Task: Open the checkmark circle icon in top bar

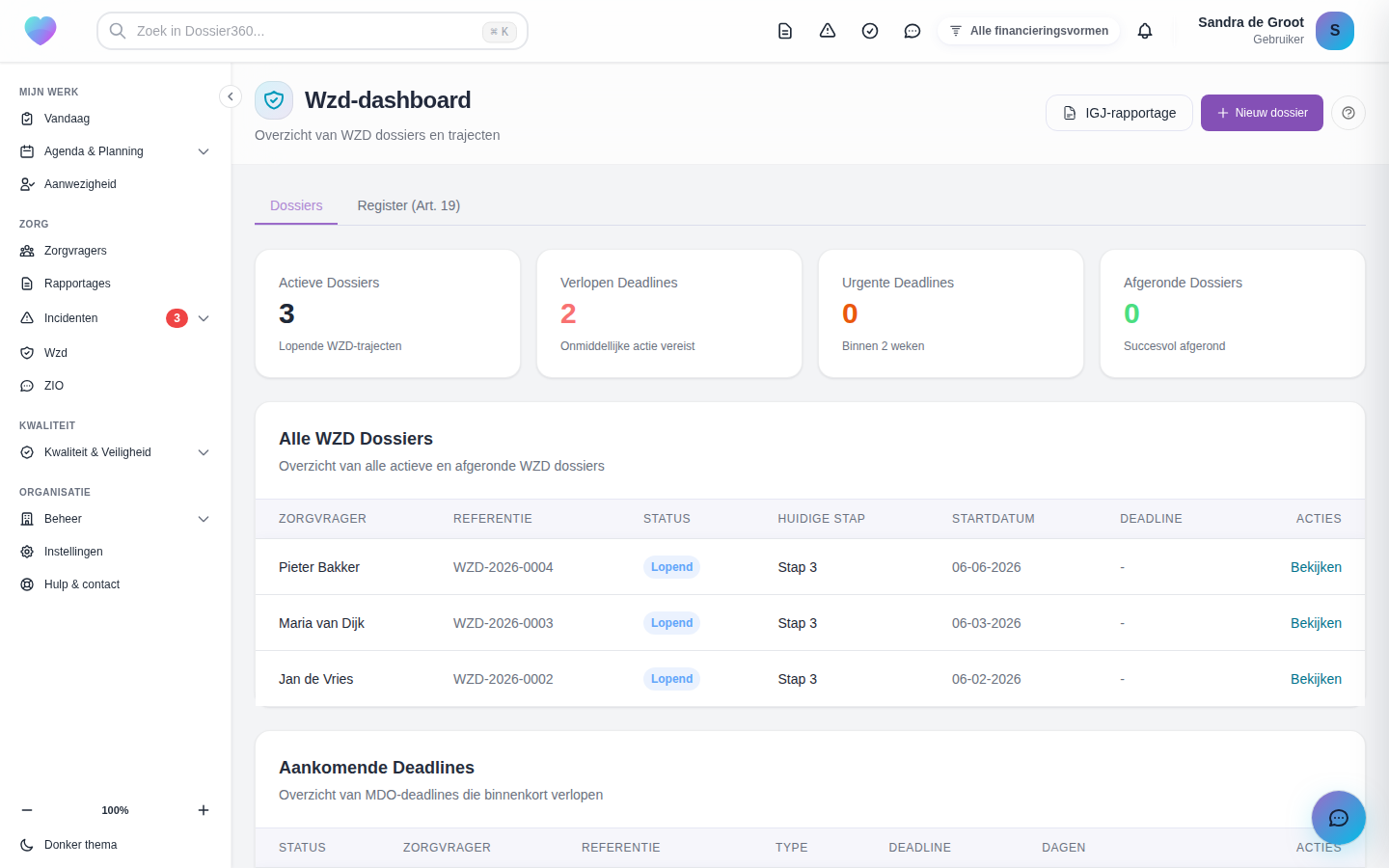Action: pyautogui.click(x=870, y=31)
